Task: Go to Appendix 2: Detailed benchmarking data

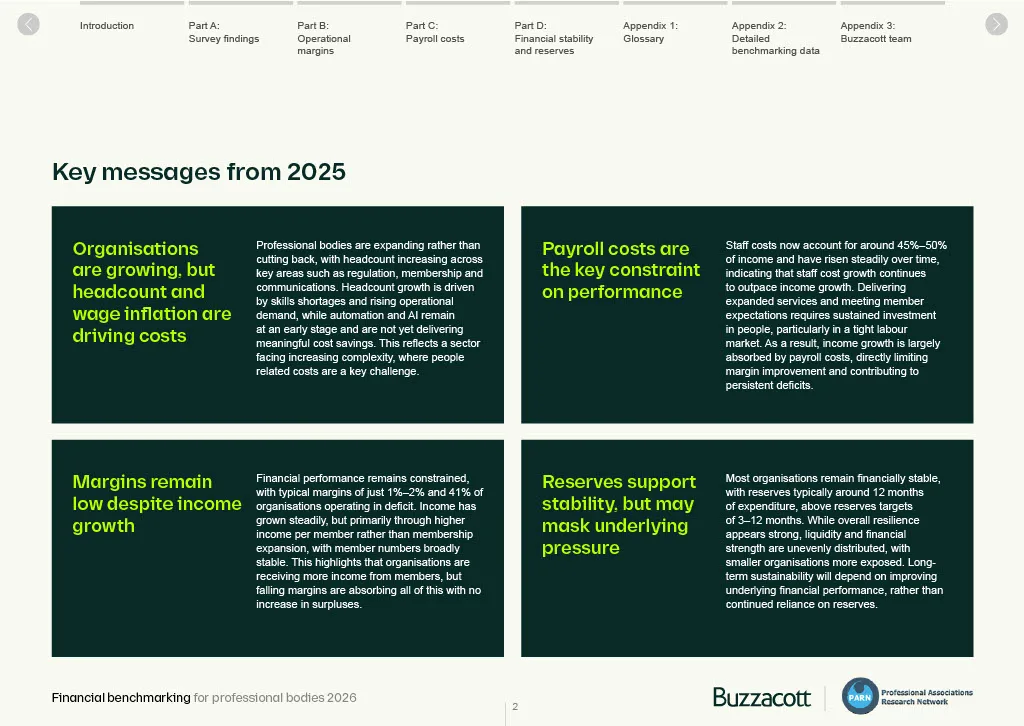Action: pyautogui.click(x=775, y=38)
